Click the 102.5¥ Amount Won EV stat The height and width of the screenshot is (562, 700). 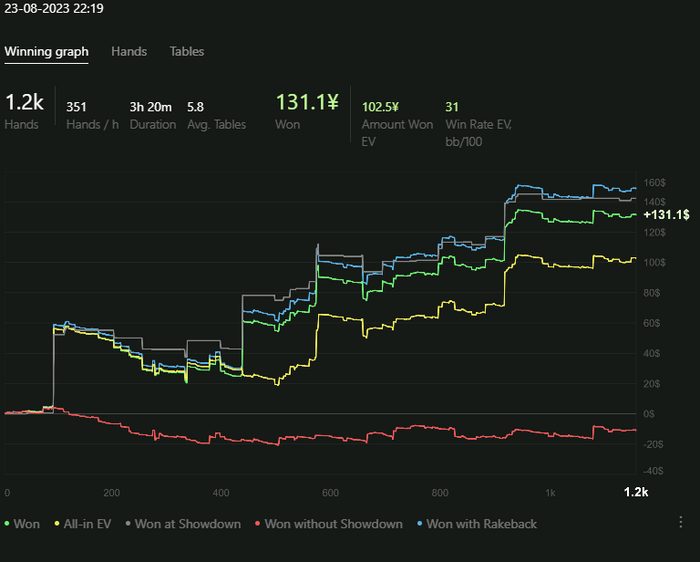click(x=380, y=107)
